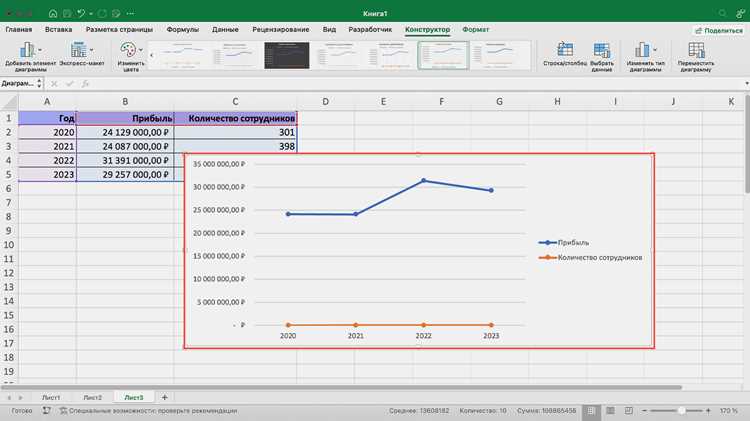
Task: Expand the formula bar arrow
Action: tap(746, 84)
